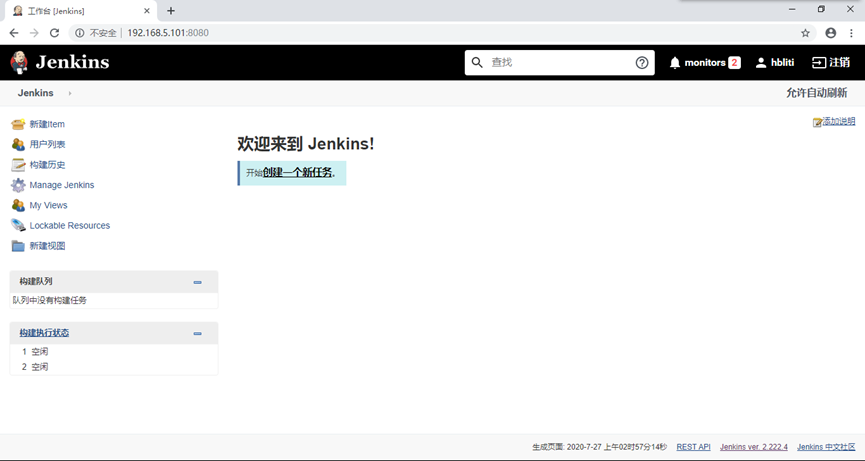The image size is (865, 461).
Task: Open the Chrome three-dot menu
Action: coord(852,33)
